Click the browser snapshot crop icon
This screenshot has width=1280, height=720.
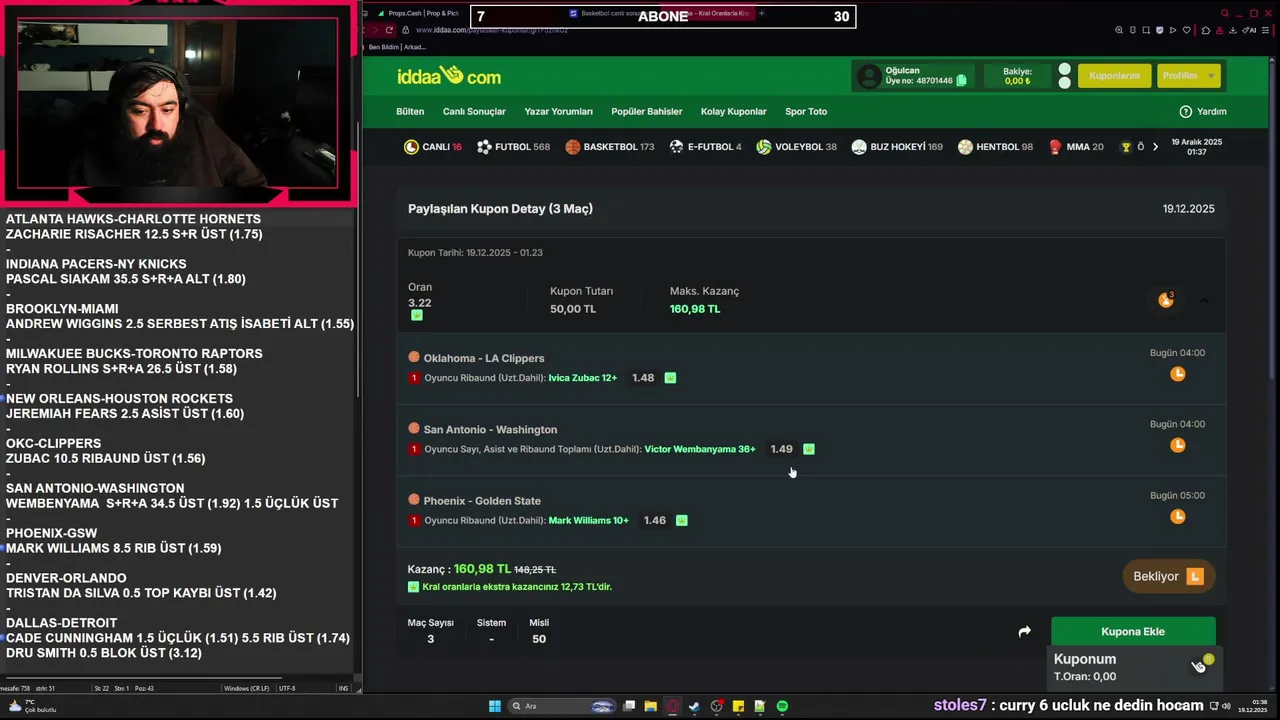coord(1148,30)
